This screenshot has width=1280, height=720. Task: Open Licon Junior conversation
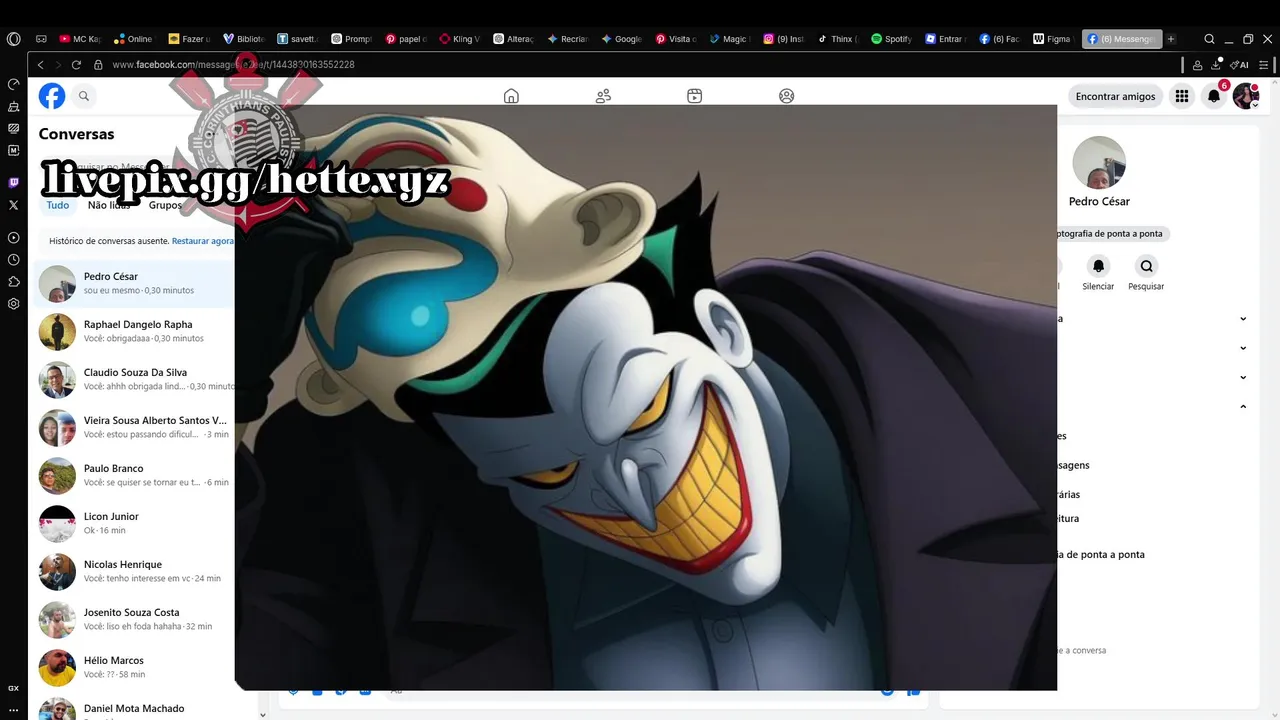click(135, 523)
